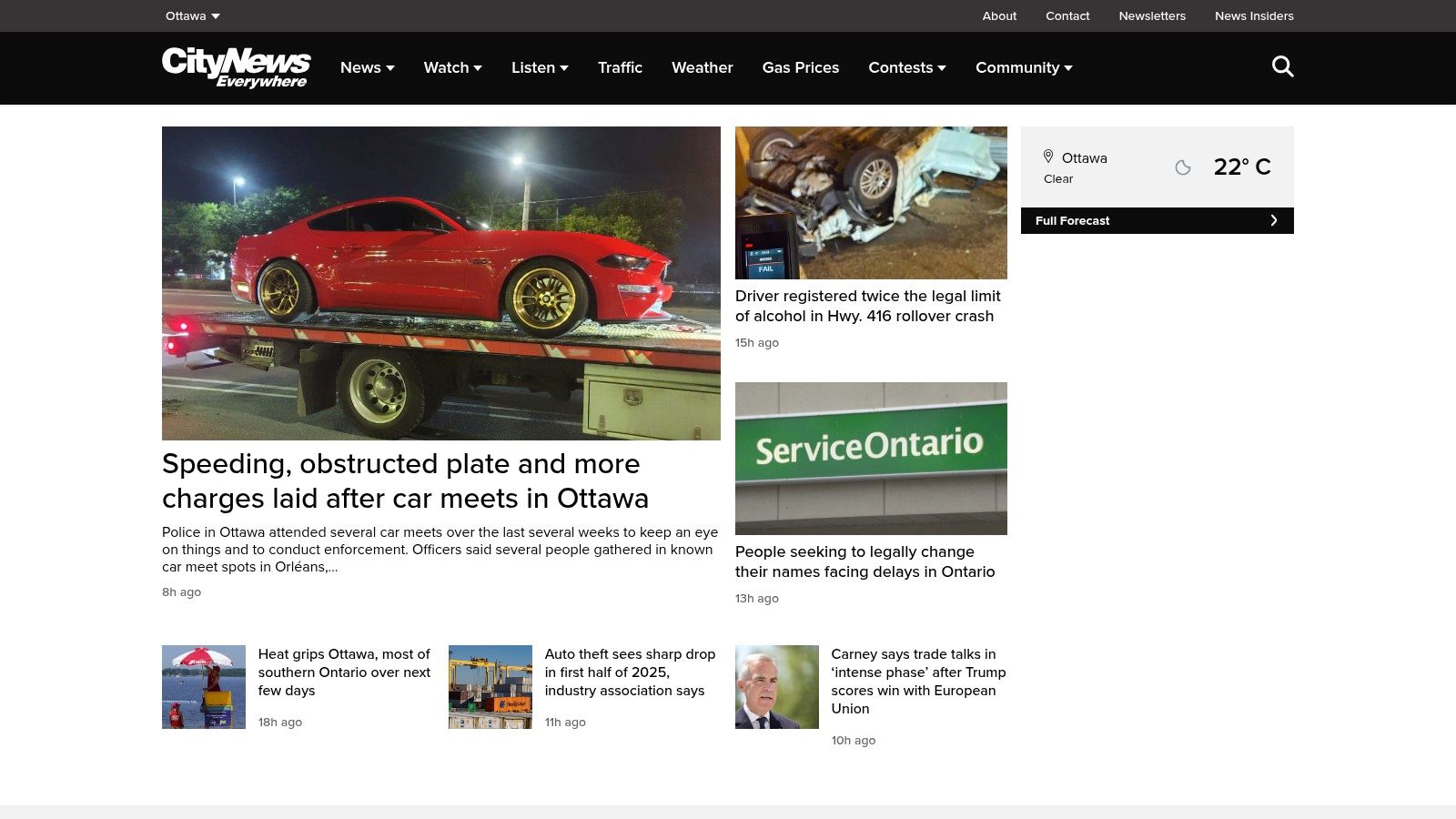Open the Watch menu item
The height and width of the screenshot is (819, 1456).
(452, 67)
